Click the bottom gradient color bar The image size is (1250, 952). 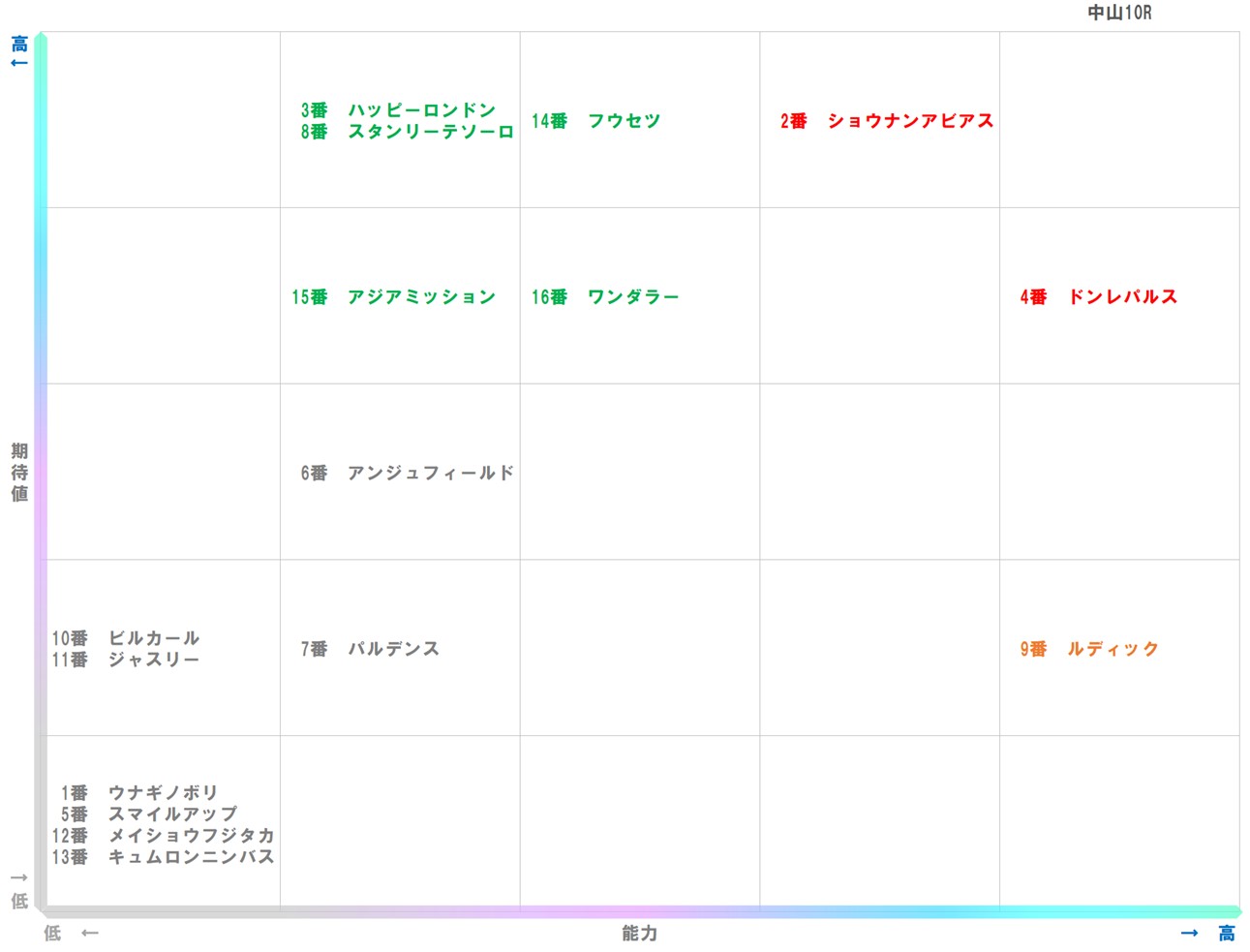pyautogui.click(x=639, y=911)
